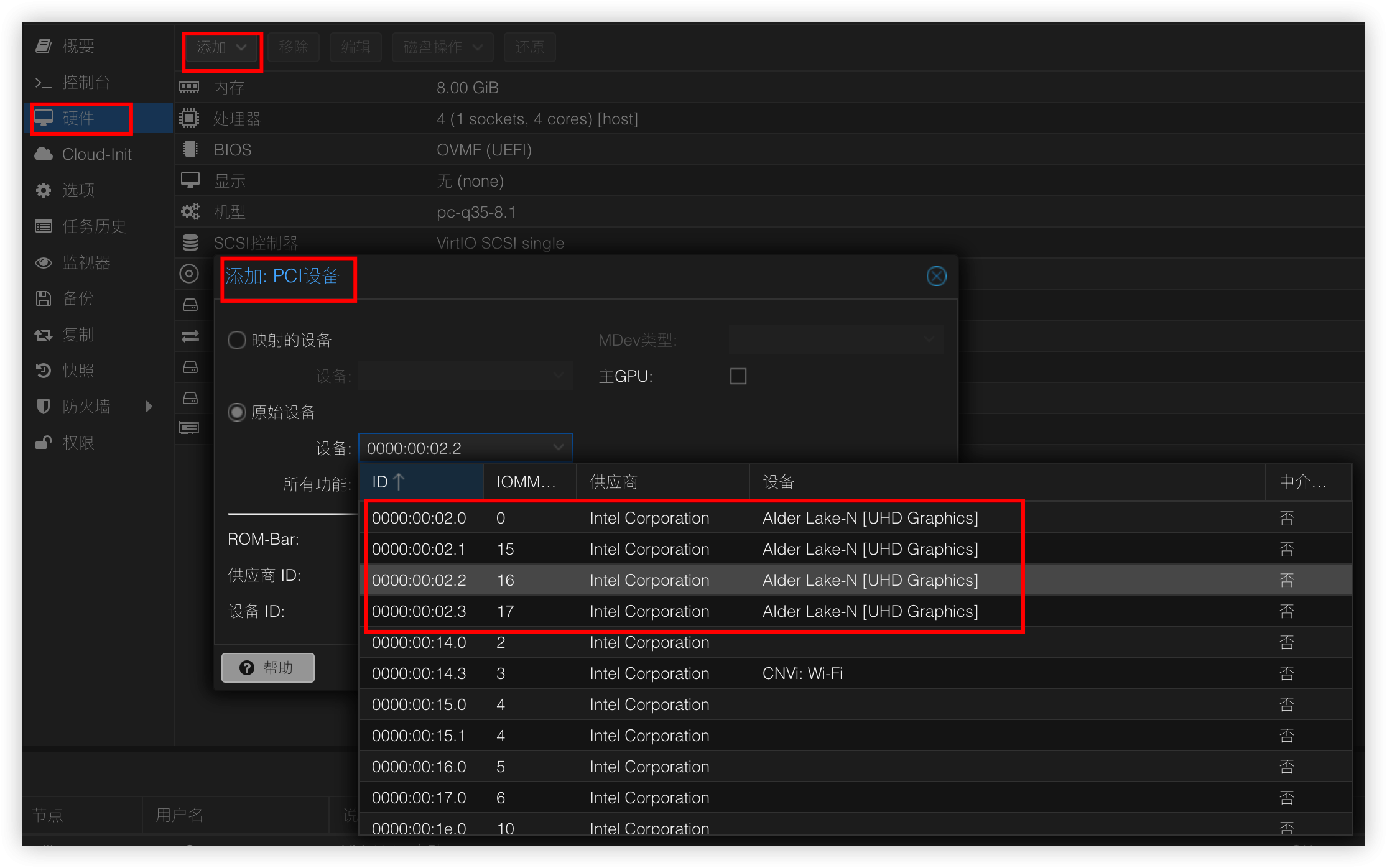The image size is (1387, 868).
Task: Open the 添加 dropdown button
Action: tap(221, 47)
